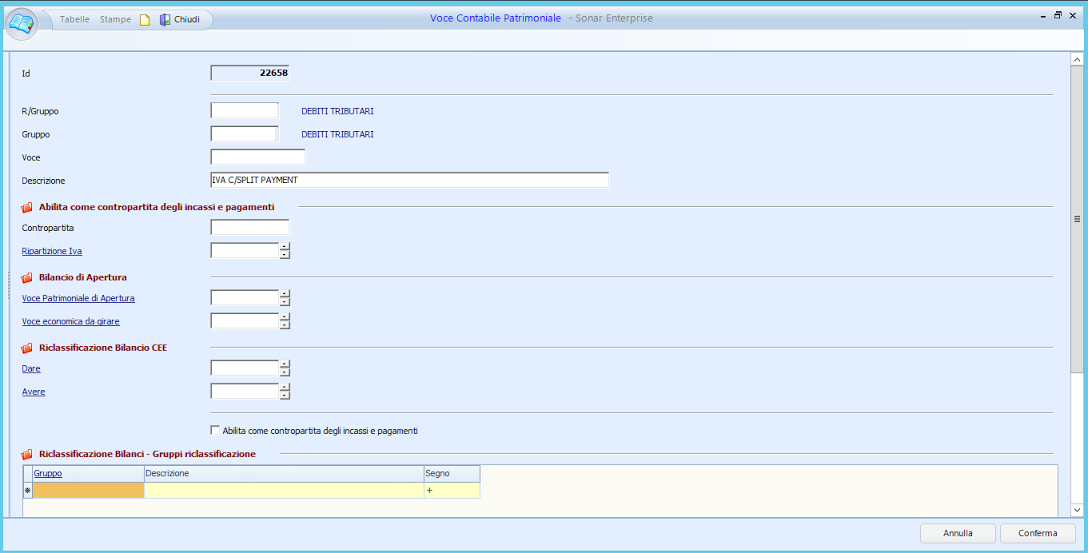Click folder icon beside Bilancio di Apertura
1088x553 pixels.
pyautogui.click(x=27, y=277)
